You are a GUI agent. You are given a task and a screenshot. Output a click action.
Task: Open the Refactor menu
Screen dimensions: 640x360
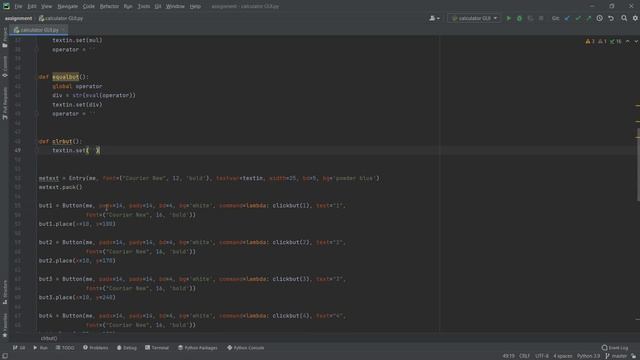pos(109,7)
